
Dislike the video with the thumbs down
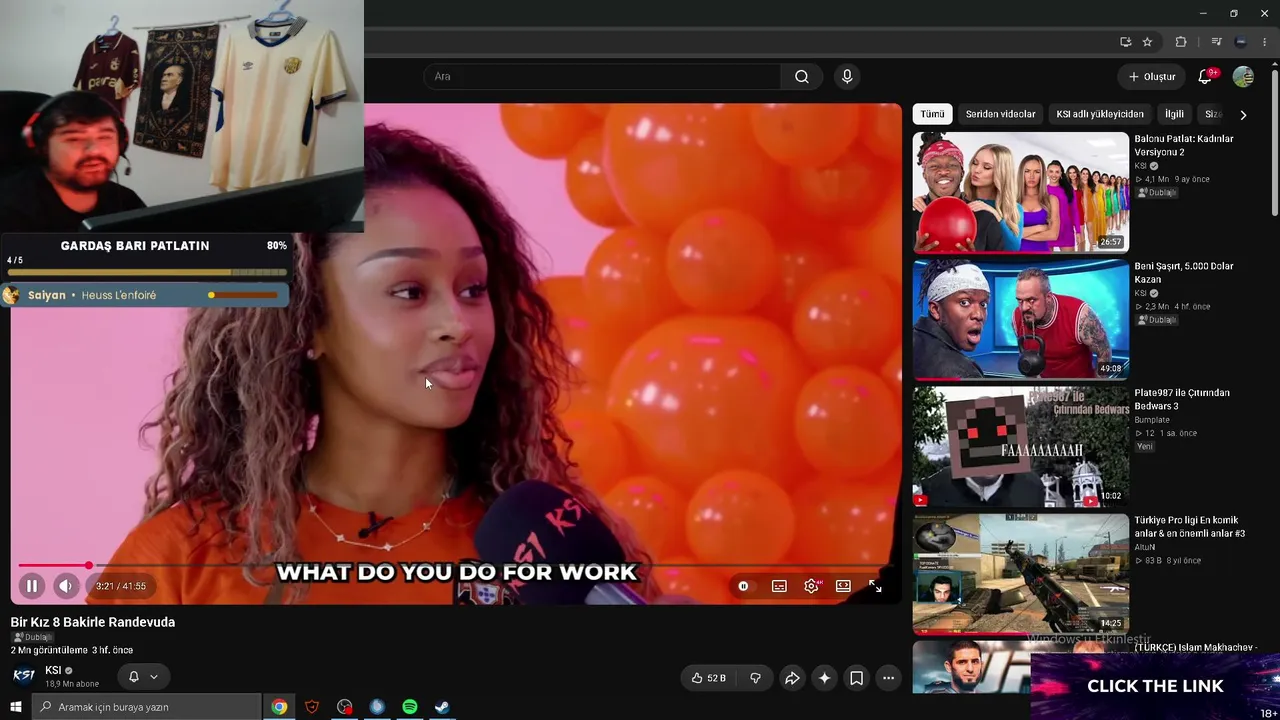click(x=755, y=678)
